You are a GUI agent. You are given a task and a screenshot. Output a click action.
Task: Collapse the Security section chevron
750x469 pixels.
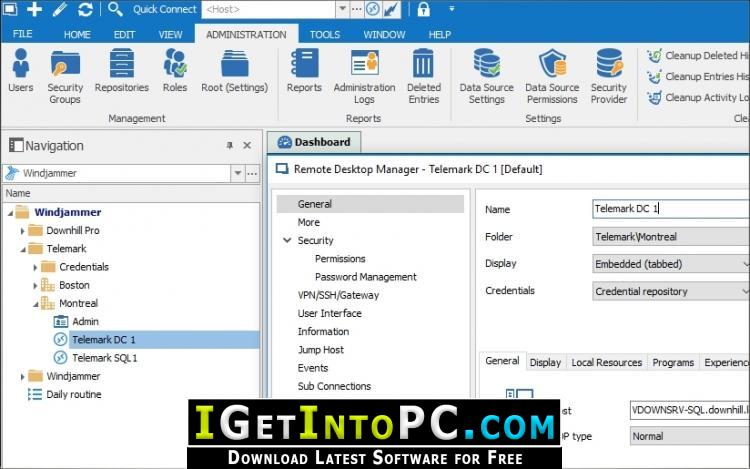coord(287,240)
